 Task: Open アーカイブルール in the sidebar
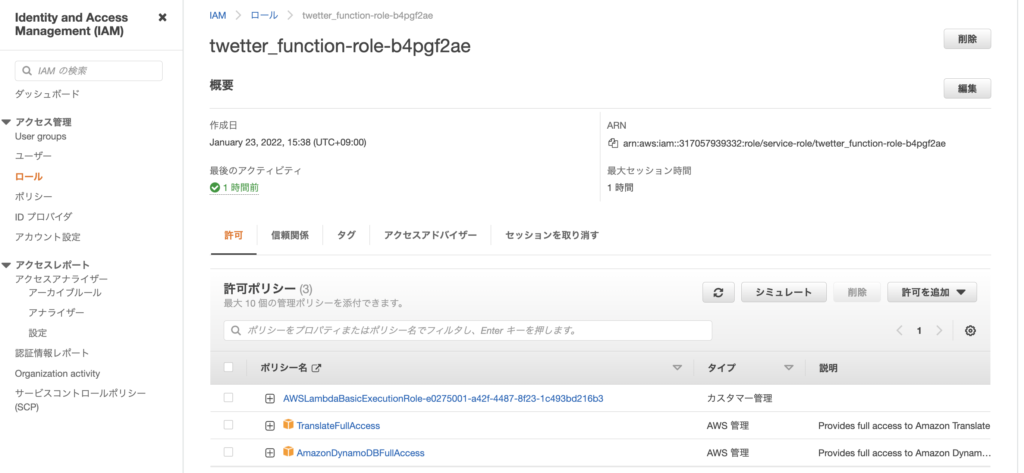[65, 293]
